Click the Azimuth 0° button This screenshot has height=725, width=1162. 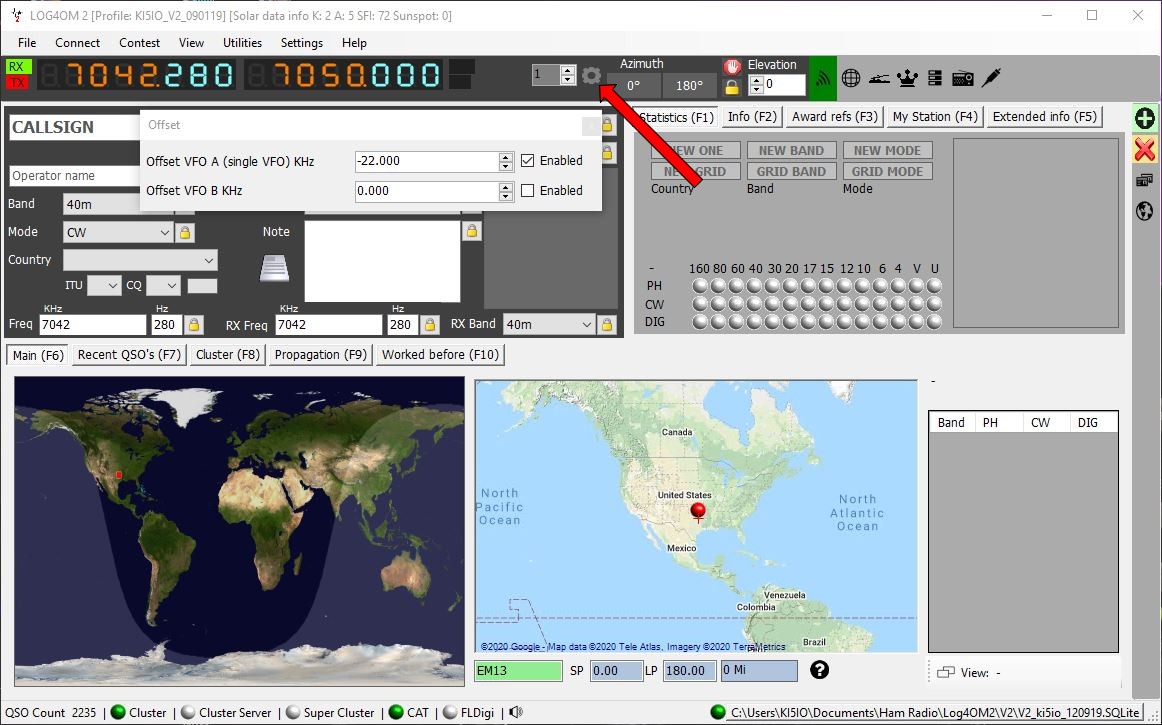[634, 85]
